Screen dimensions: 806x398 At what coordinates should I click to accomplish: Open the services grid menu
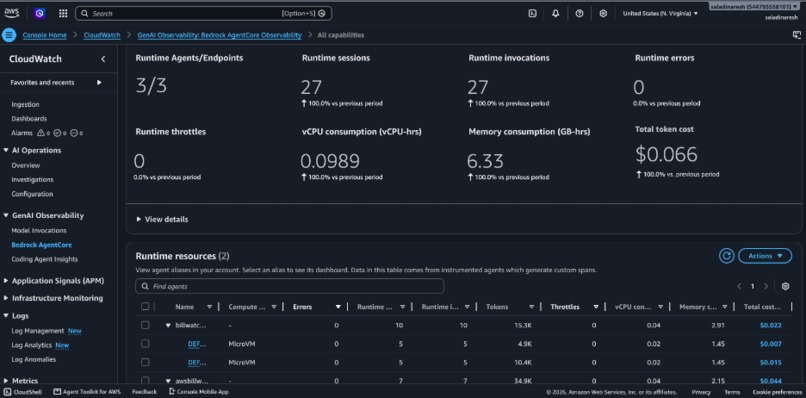tap(63, 13)
